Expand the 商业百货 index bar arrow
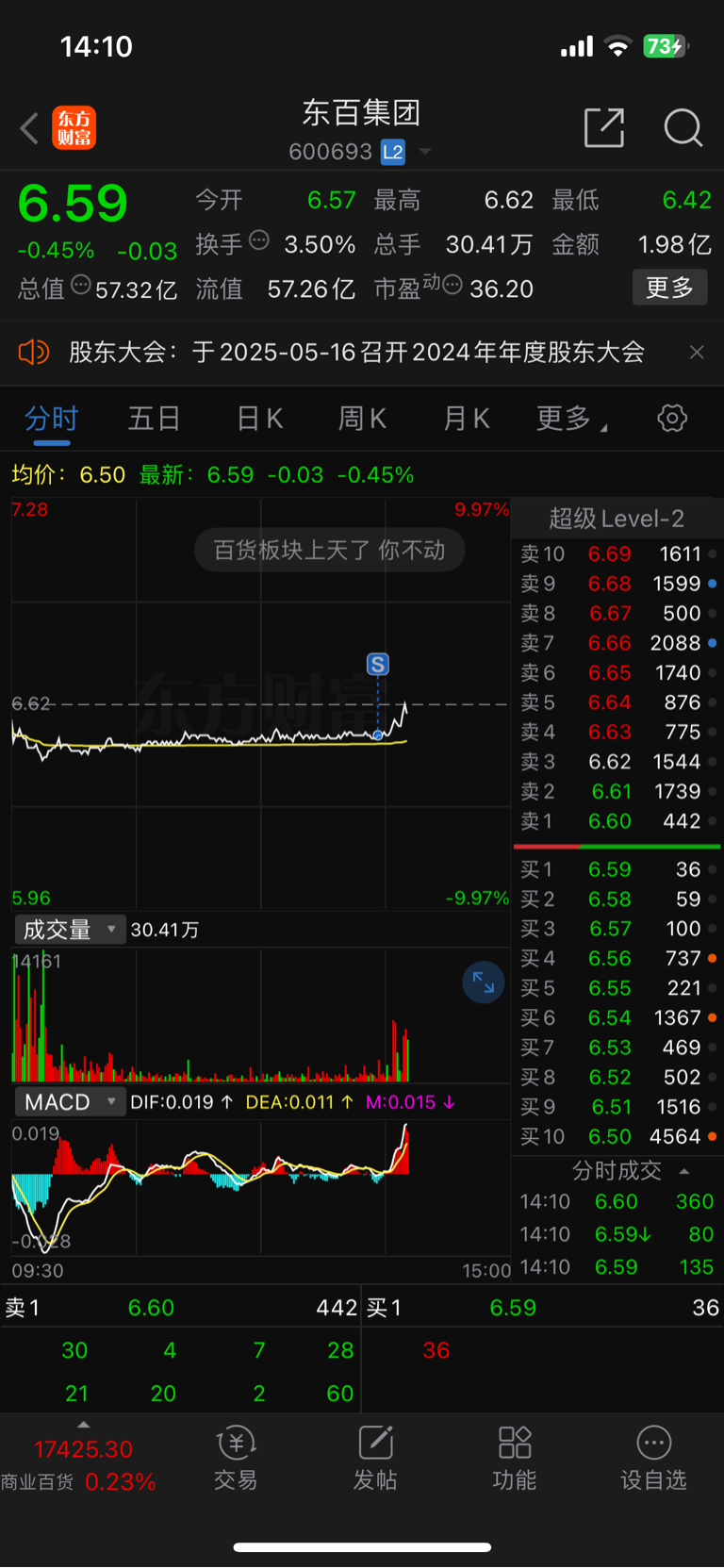This screenshot has width=724, height=1568. click(x=83, y=1425)
